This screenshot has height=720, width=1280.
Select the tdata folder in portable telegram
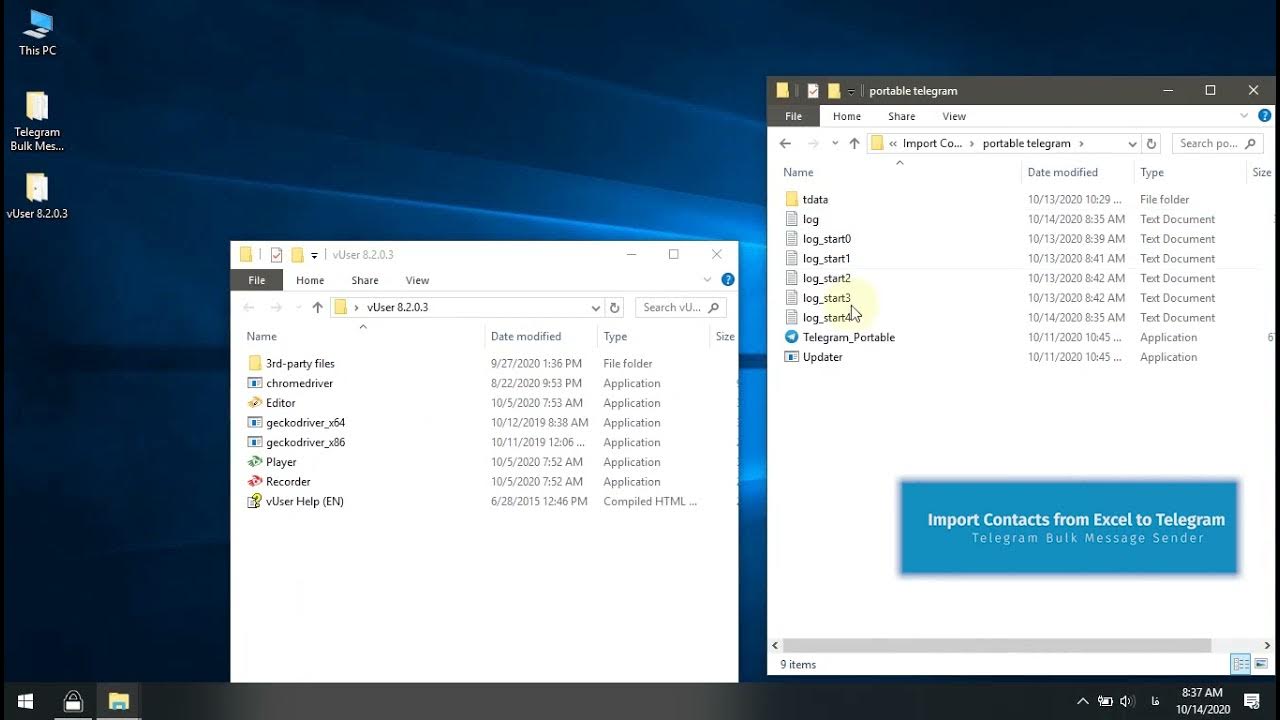click(x=815, y=199)
